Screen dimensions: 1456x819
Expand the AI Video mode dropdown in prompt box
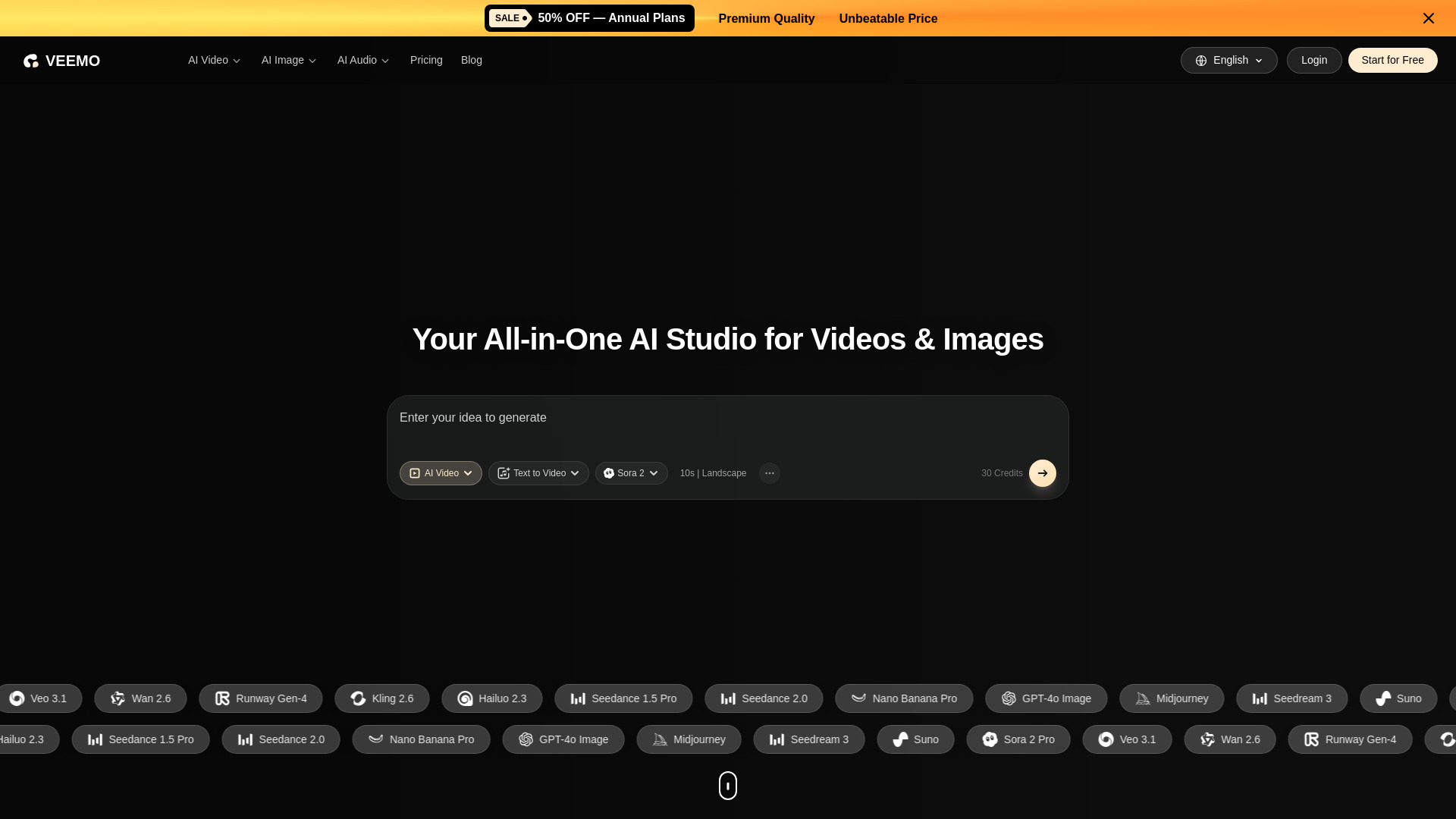click(x=441, y=473)
